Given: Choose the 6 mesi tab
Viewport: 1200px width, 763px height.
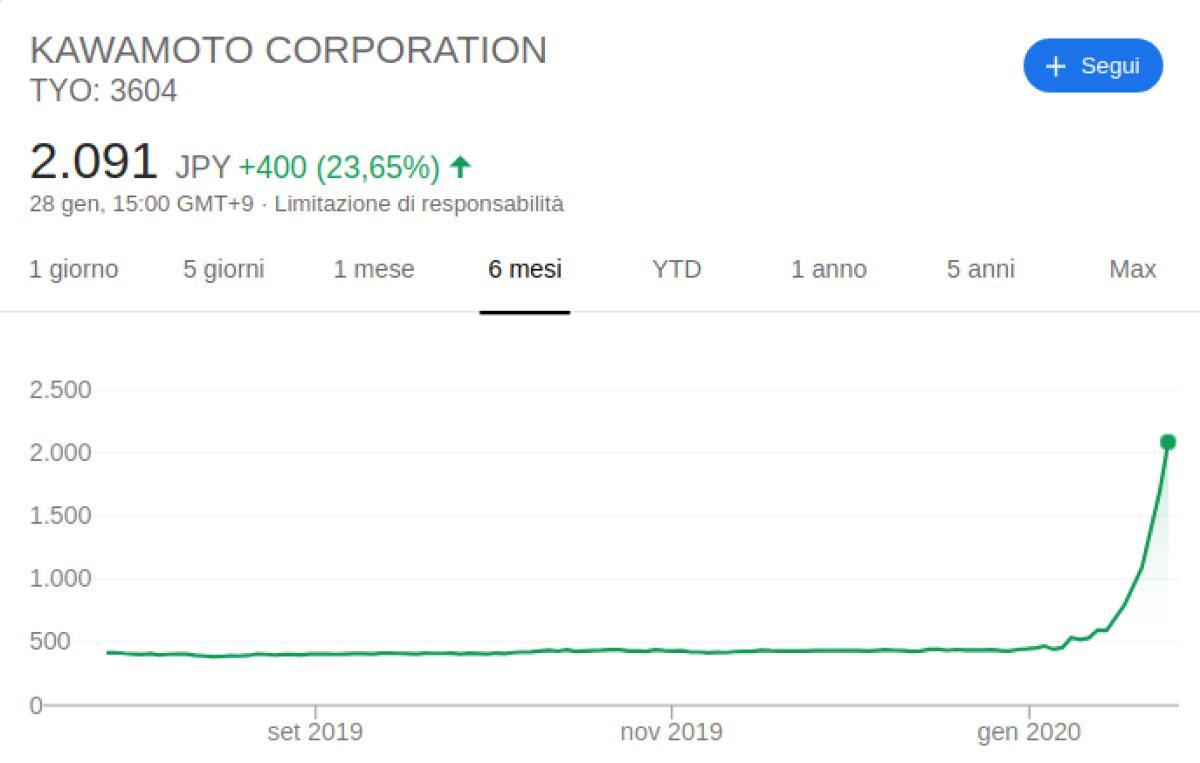Looking at the screenshot, I should coord(525,269).
